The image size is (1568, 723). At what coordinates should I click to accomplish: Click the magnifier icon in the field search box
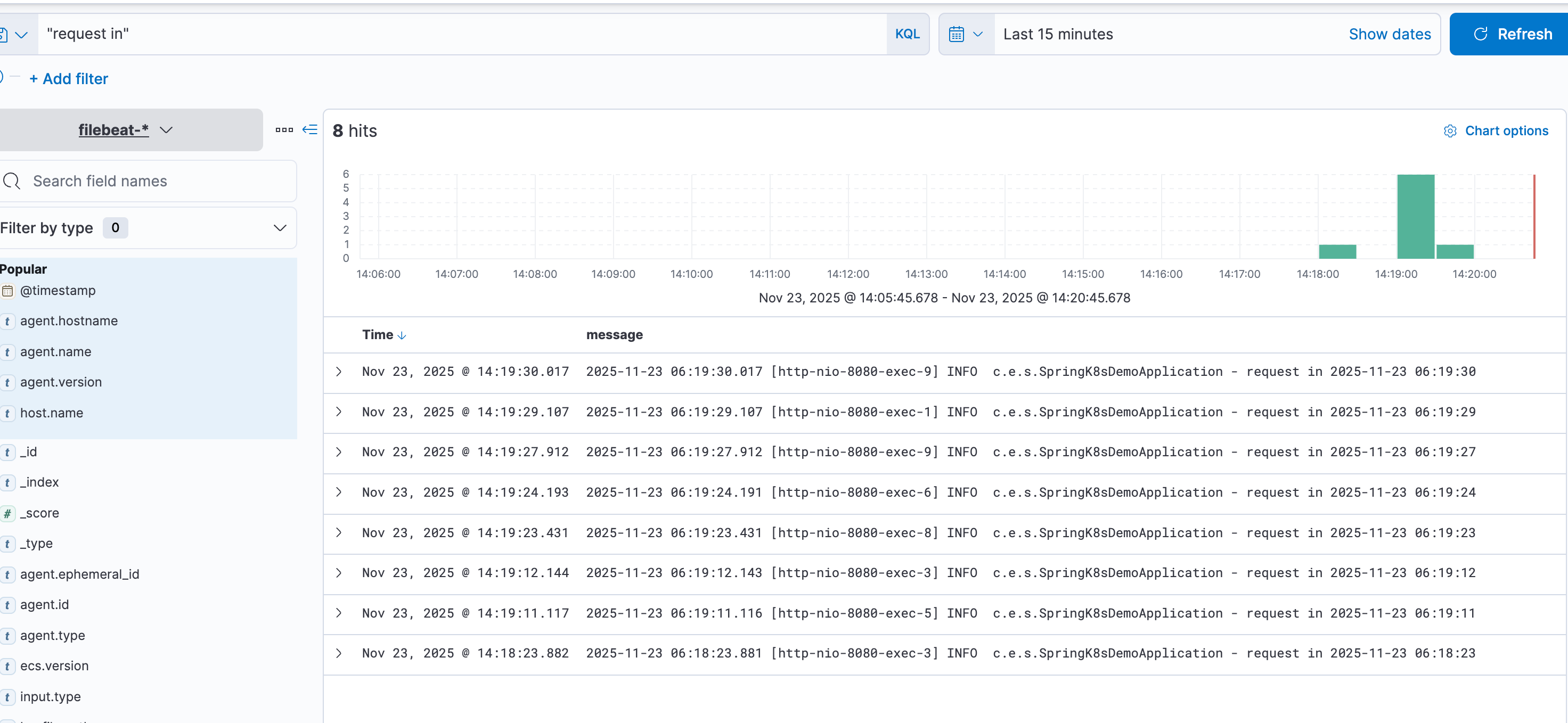coord(12,181)
